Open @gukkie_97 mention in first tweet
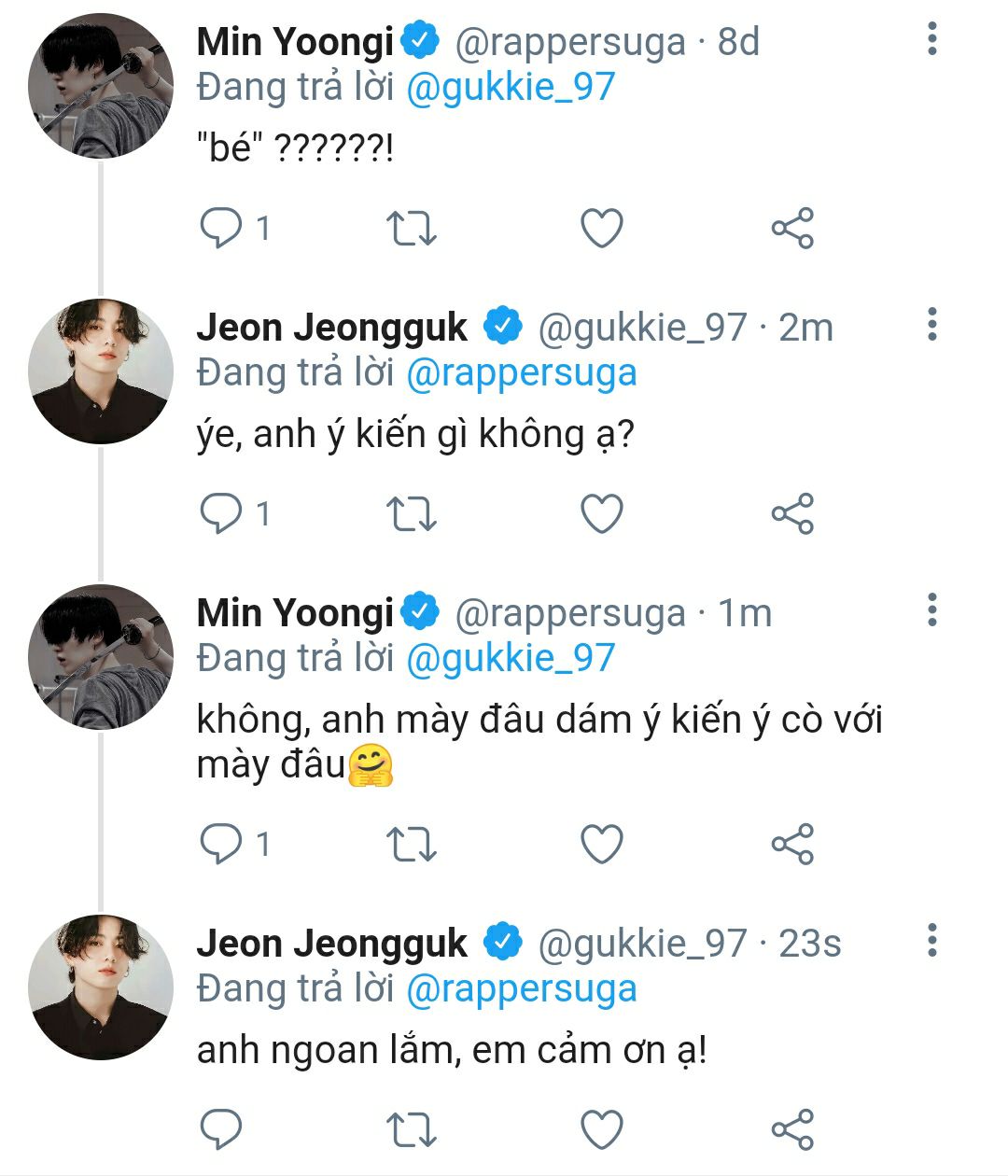Viewport: 1008px width, 1176px height. point(511,88)
